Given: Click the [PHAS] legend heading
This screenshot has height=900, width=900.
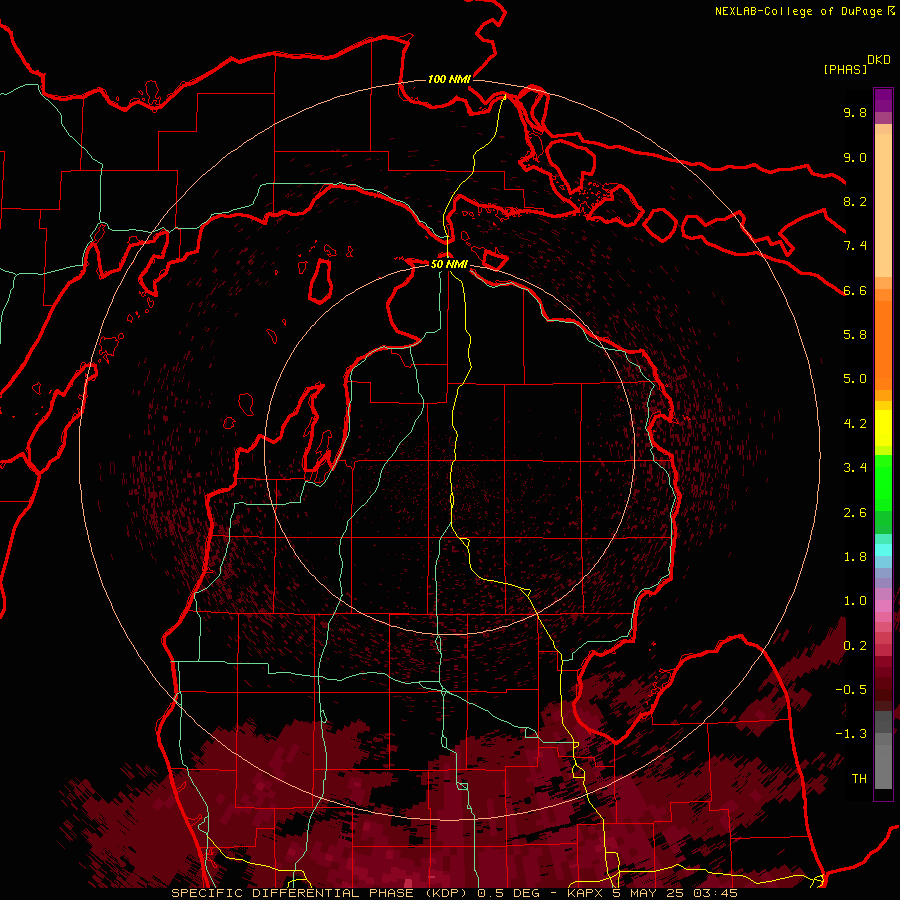Looking at the screenshot, I should click(x=845, y=69).
